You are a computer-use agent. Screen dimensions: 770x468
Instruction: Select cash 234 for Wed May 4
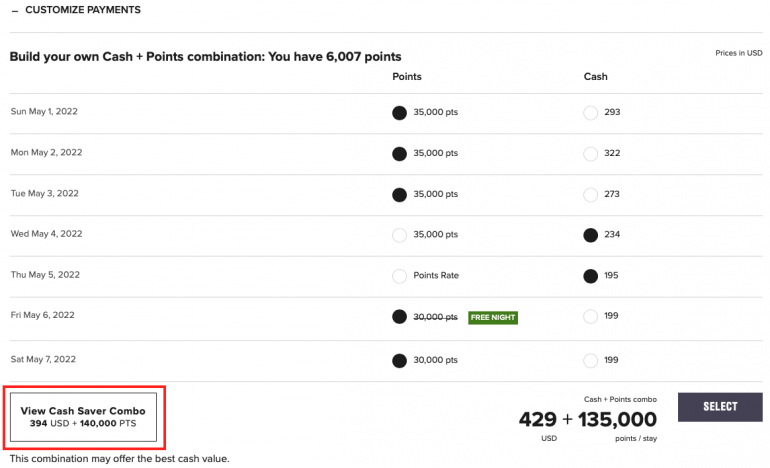[x=590, y=235]
